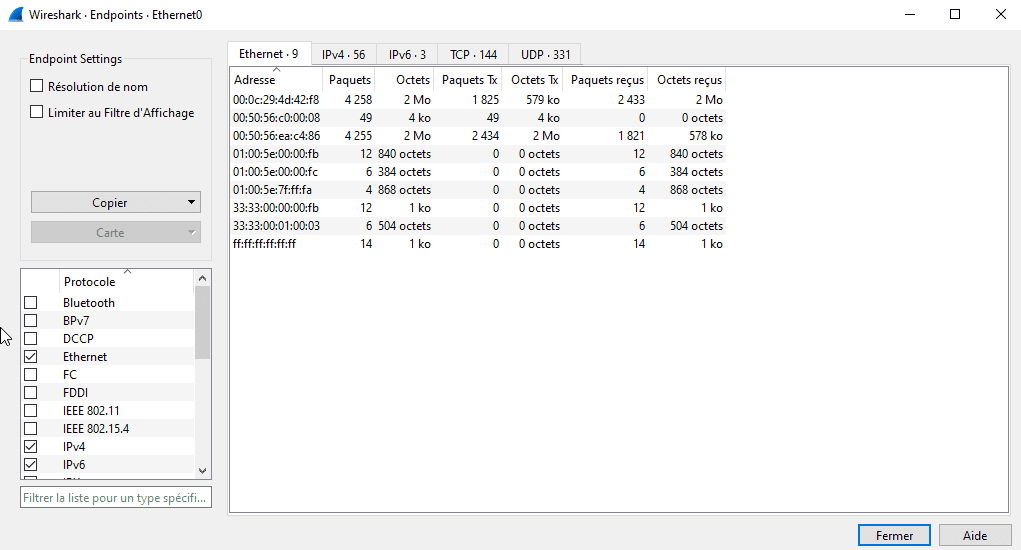The image size is (1021, 550).
Task: Toggle Limiter au Filtre d'Affichage checkbox
Action: point(36,112)
